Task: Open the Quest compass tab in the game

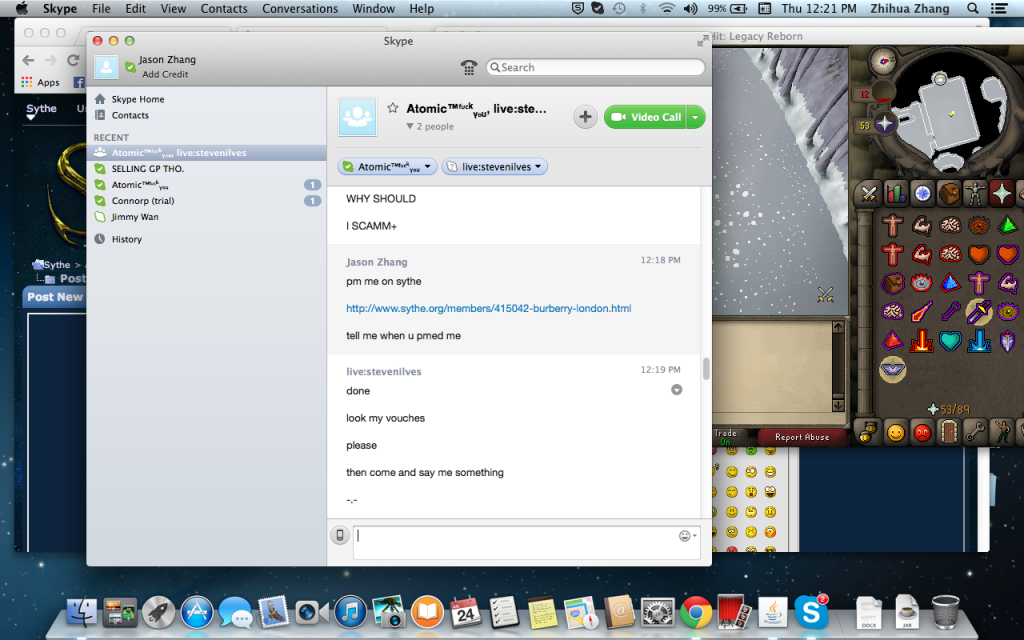Action: [923, 194]
